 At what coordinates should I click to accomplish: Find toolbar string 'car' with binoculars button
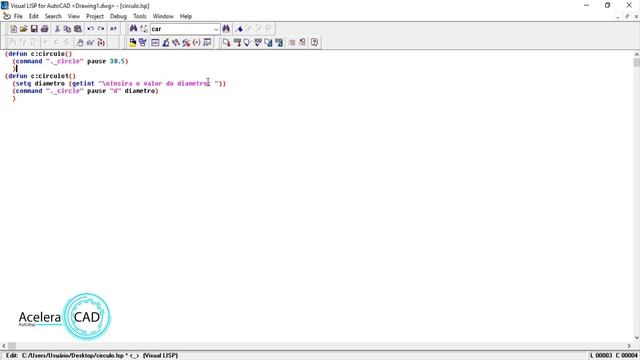click(226, 29)
